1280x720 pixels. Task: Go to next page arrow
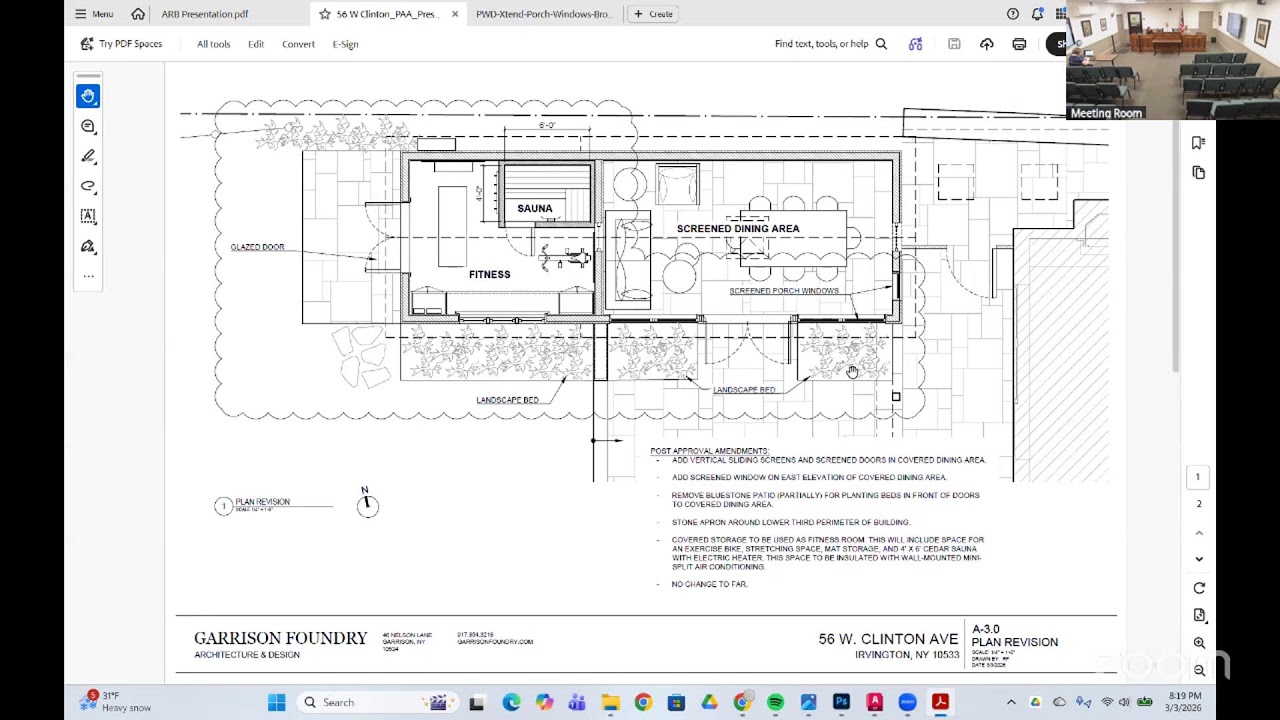(1199, 559)
